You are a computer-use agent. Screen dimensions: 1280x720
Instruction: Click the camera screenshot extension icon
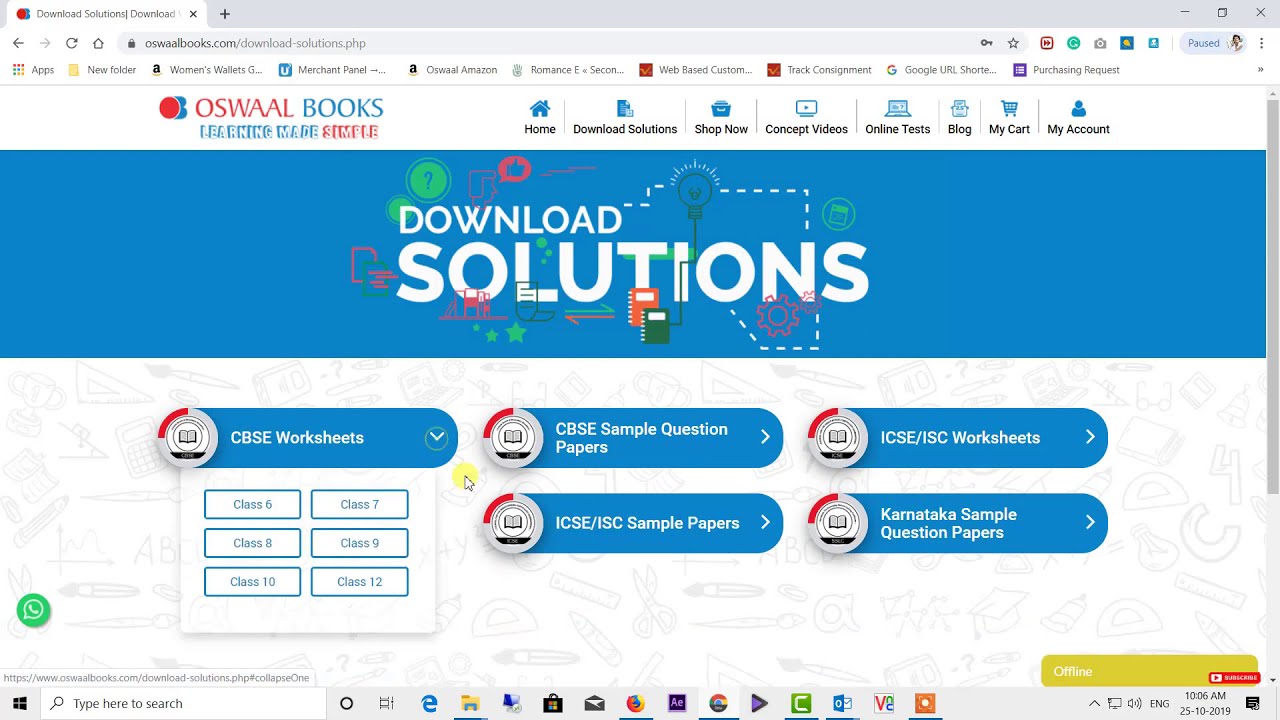(1100, 43)
